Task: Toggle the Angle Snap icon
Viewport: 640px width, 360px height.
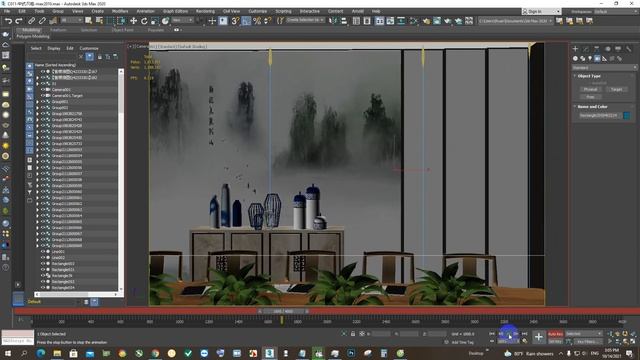Action: click(246, 20)
